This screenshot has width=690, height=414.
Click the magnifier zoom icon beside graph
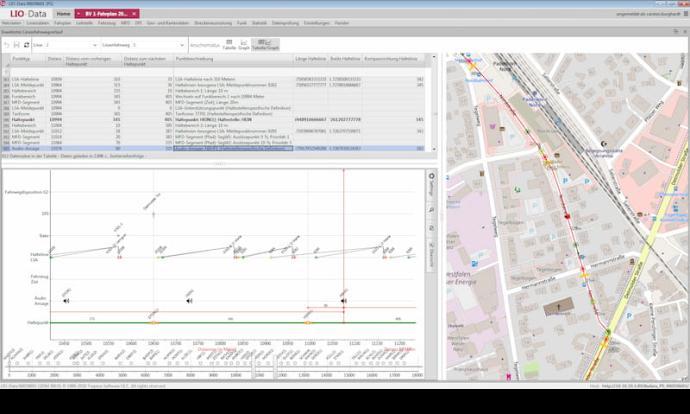point(431,211)
